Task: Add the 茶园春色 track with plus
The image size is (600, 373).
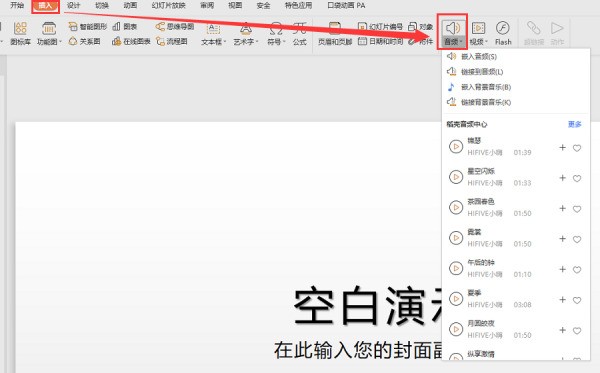Action: tap(562, 208)
